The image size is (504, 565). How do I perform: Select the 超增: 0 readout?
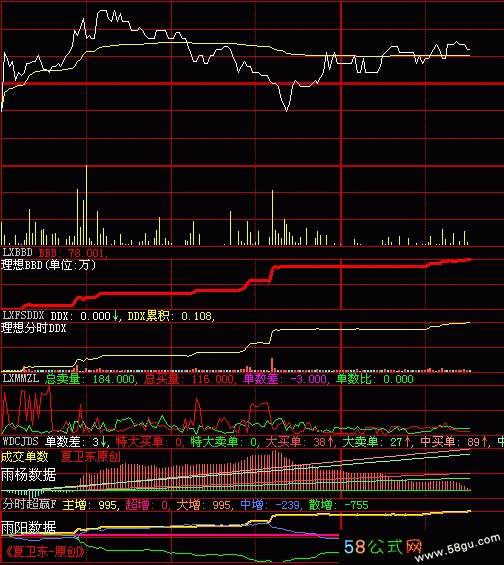tap(148, 504)
